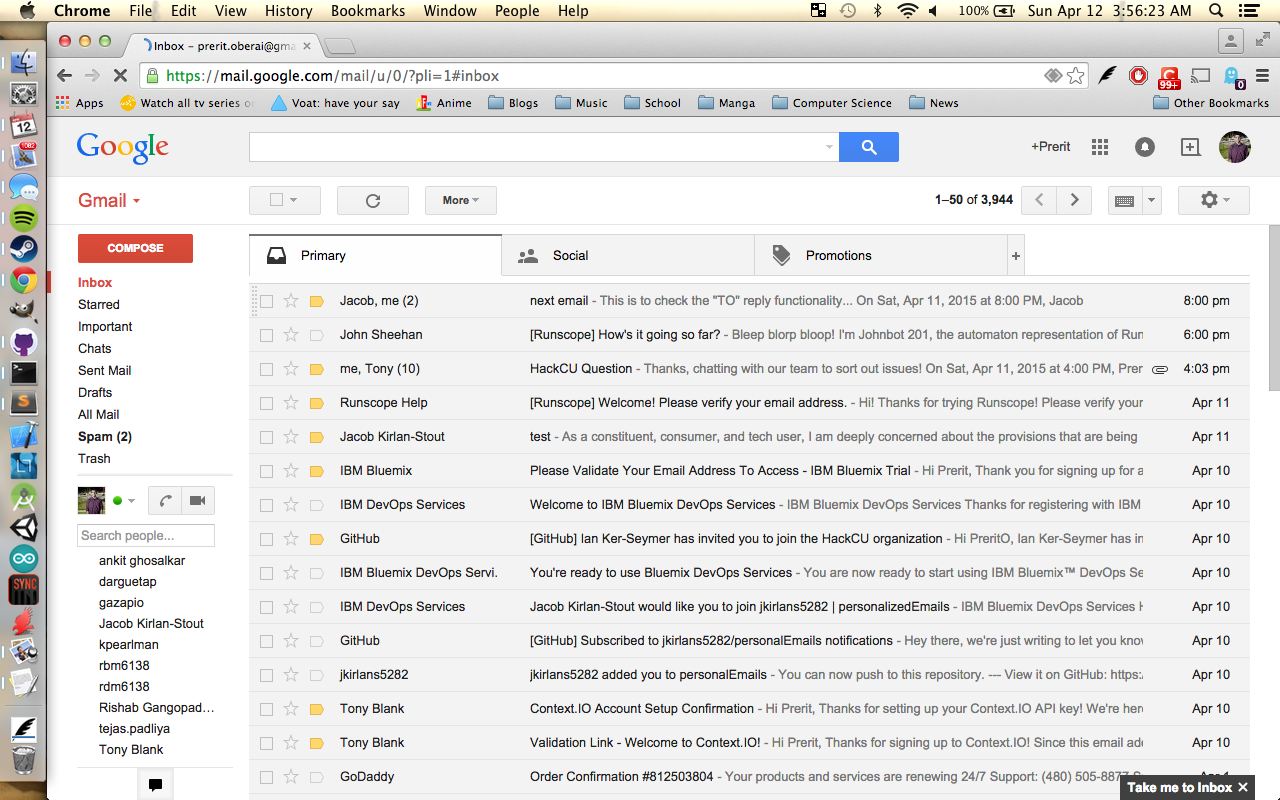The image size is (1280, 800).
Task: Expand the More actions dropdown
Action: point(461,200)
